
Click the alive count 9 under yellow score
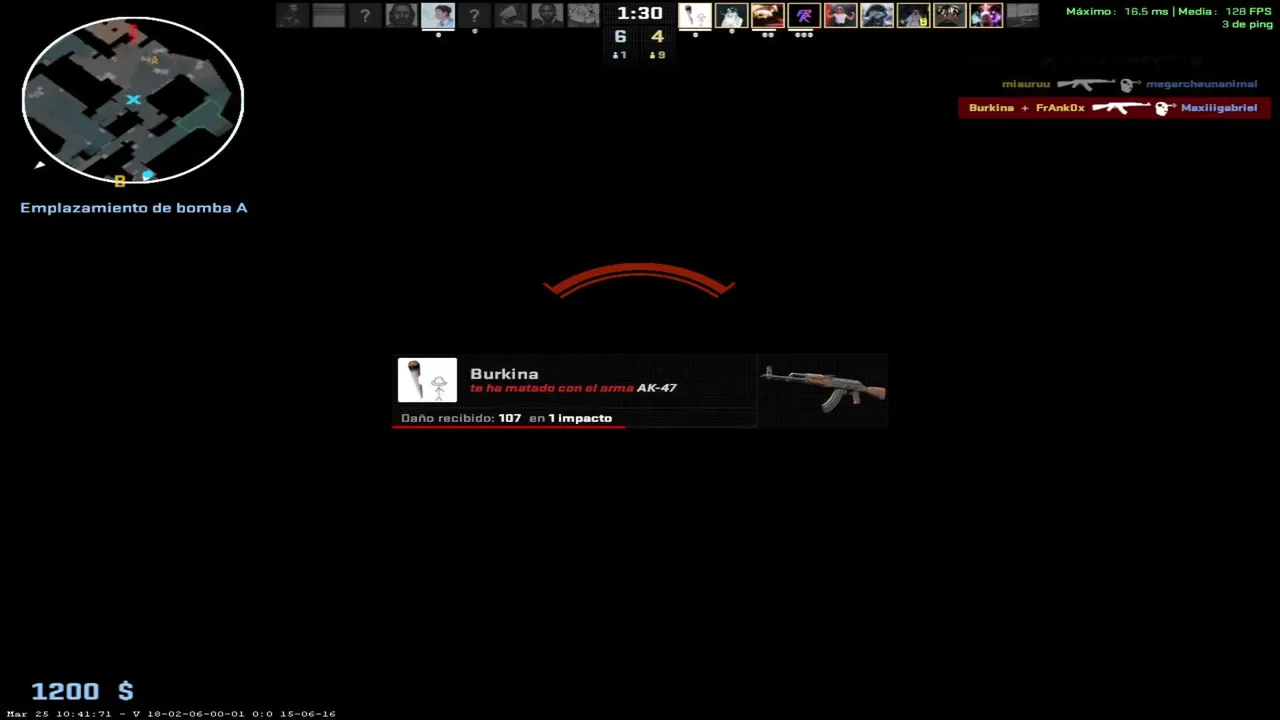click(657, 55)
